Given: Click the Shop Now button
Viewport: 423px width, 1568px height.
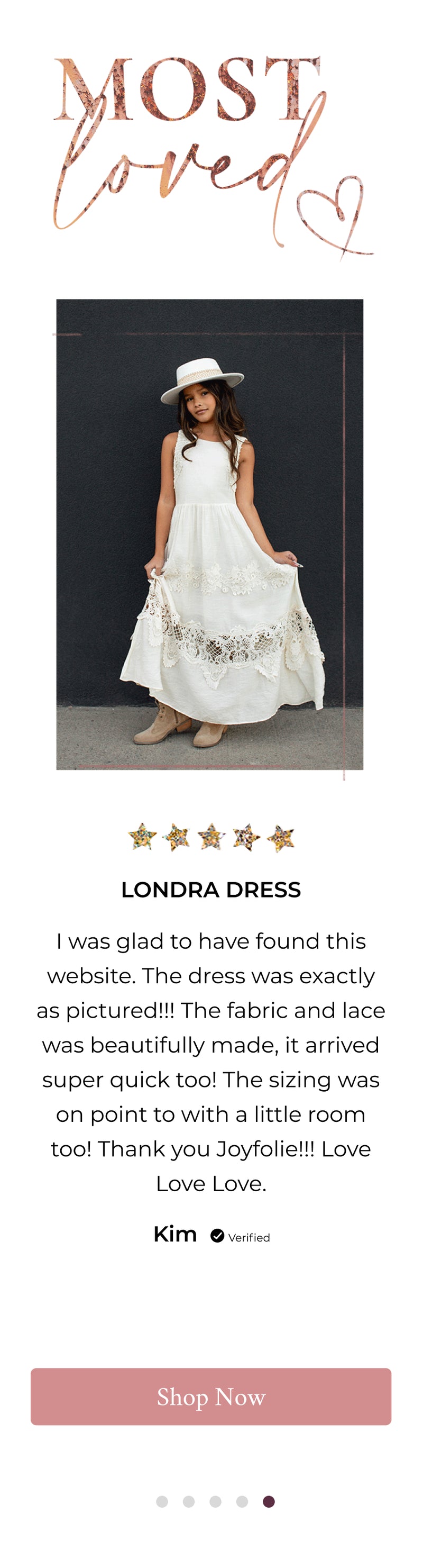Looking at the screenshot, I should coord(211,1397).
